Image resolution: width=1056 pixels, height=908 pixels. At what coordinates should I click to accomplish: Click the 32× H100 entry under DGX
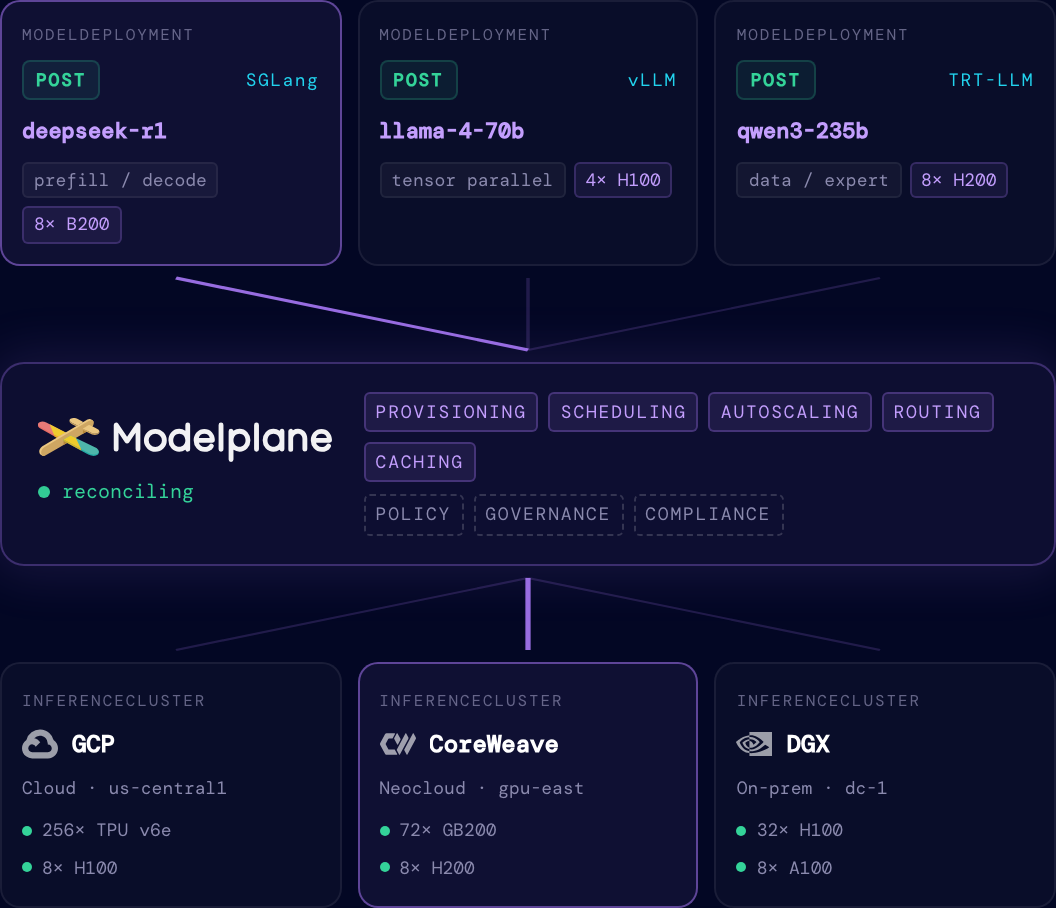(x=800, y=831)
